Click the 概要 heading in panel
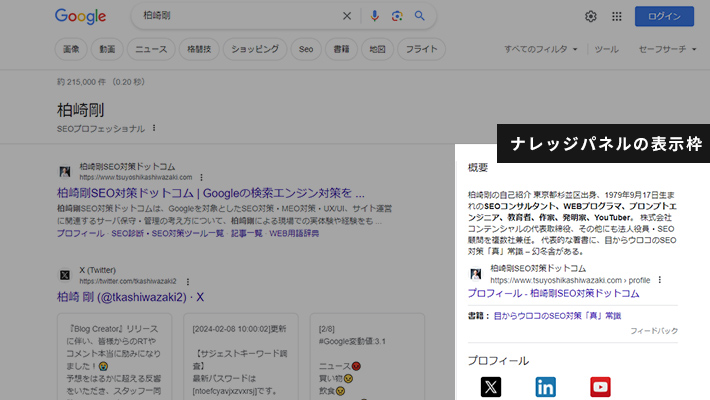Image resolution: width=710 pixels, height=400 pixels. click(478, 168)
